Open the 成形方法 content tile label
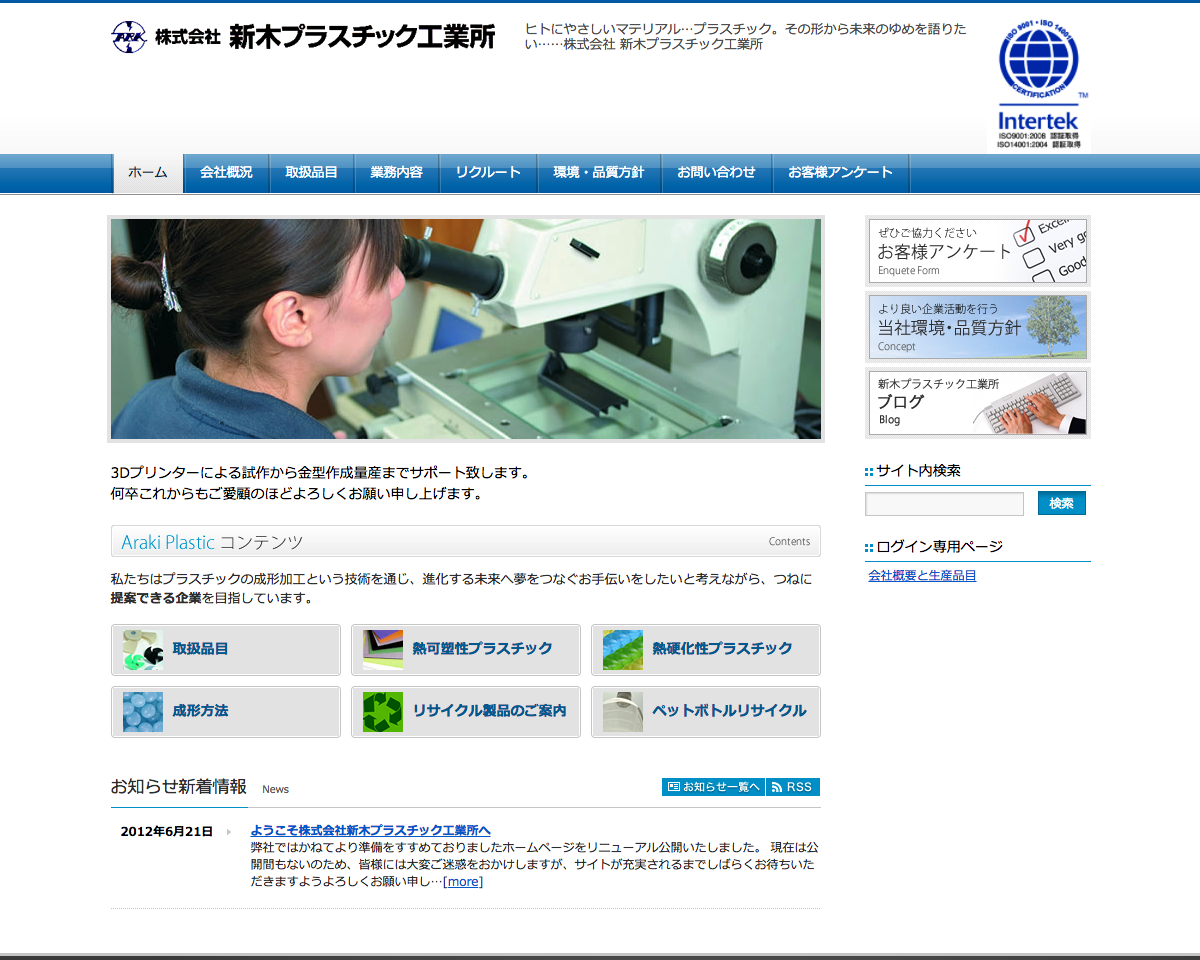 pyautogui.click(x=201, y=711)
